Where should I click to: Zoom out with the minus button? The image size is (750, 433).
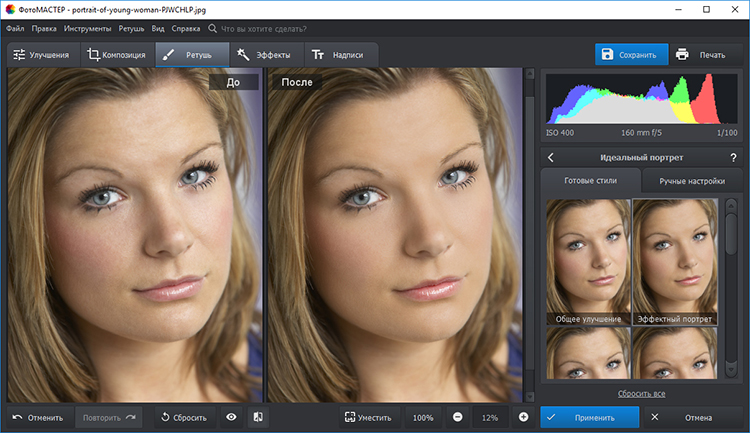point(457,417)
